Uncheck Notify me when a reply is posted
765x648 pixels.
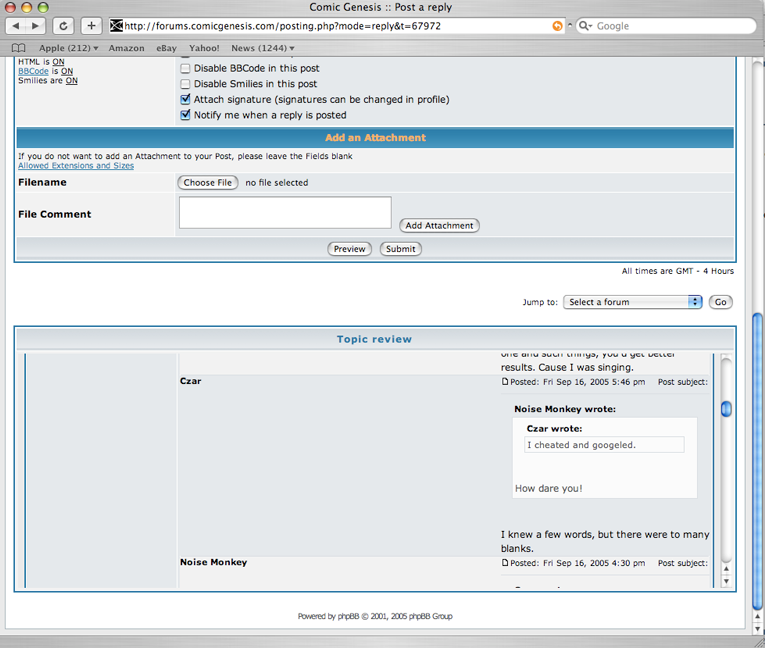[x=185, y=115]
